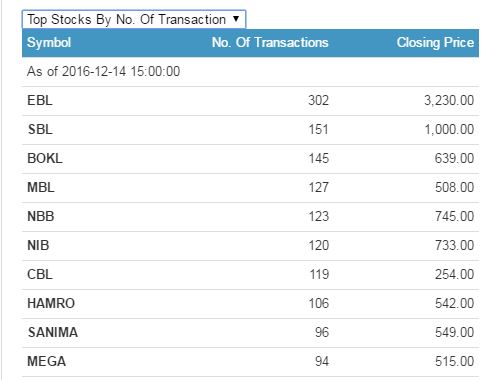Click the Symbol column header
Screen dimensions: 485x380
pos(49,43)
